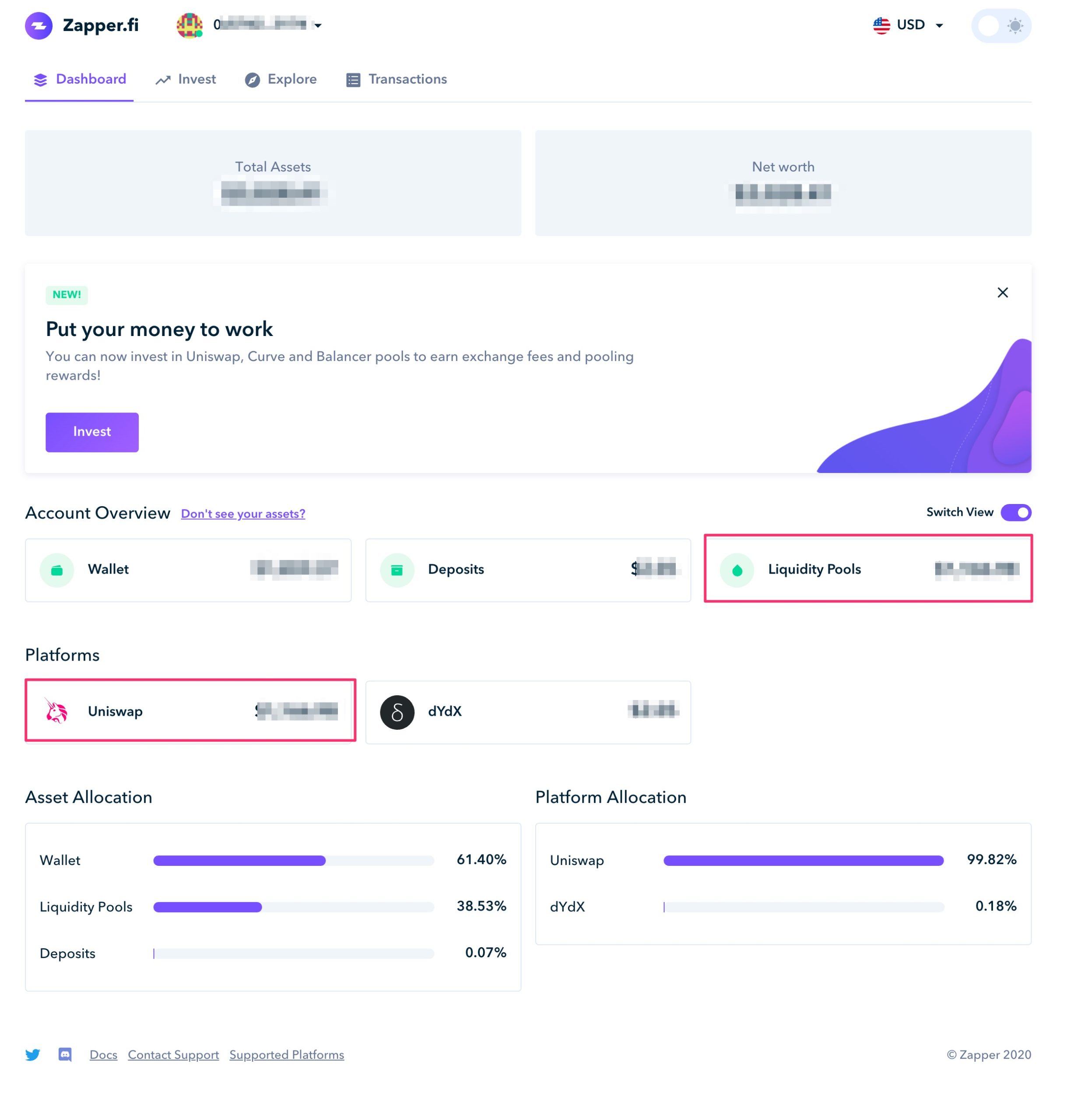Click "Don't see your assets?" link
1074x1120 pixels.
pos(243,514)
